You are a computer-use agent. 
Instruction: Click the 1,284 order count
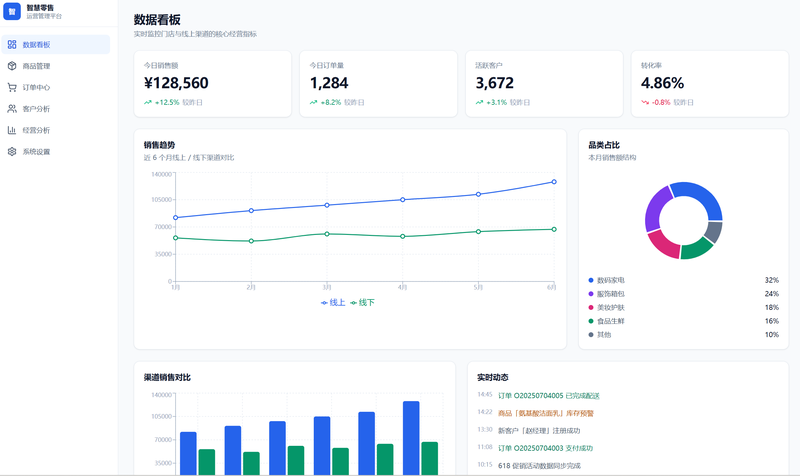pos(329,83)
